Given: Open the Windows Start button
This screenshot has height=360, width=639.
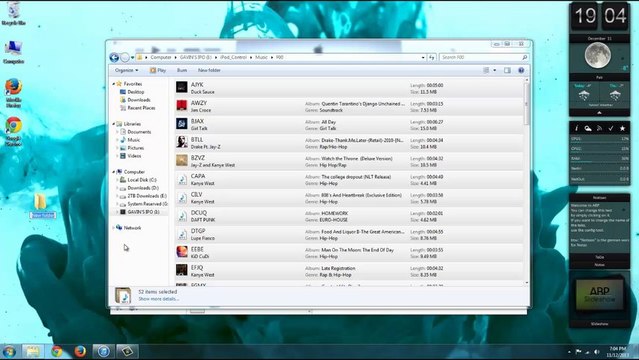Looking at the screenshot, I should tap(9, 351).
